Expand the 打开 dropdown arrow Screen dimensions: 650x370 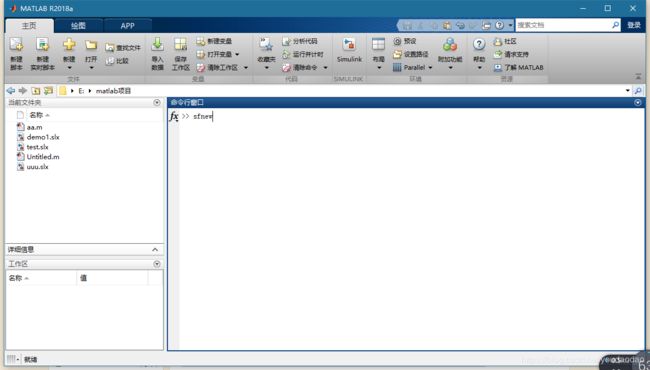(x=91, y=68)
